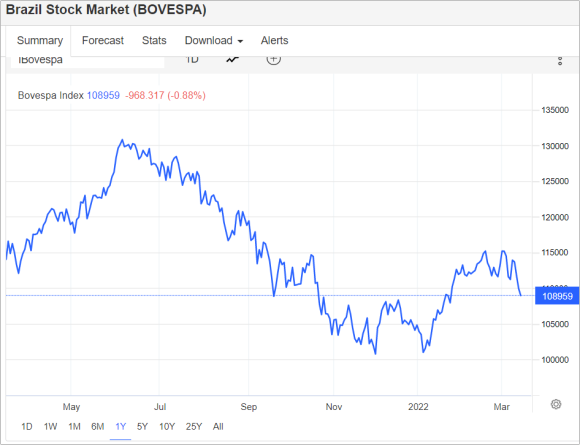Expand the Download dropdown

(214, 40)
